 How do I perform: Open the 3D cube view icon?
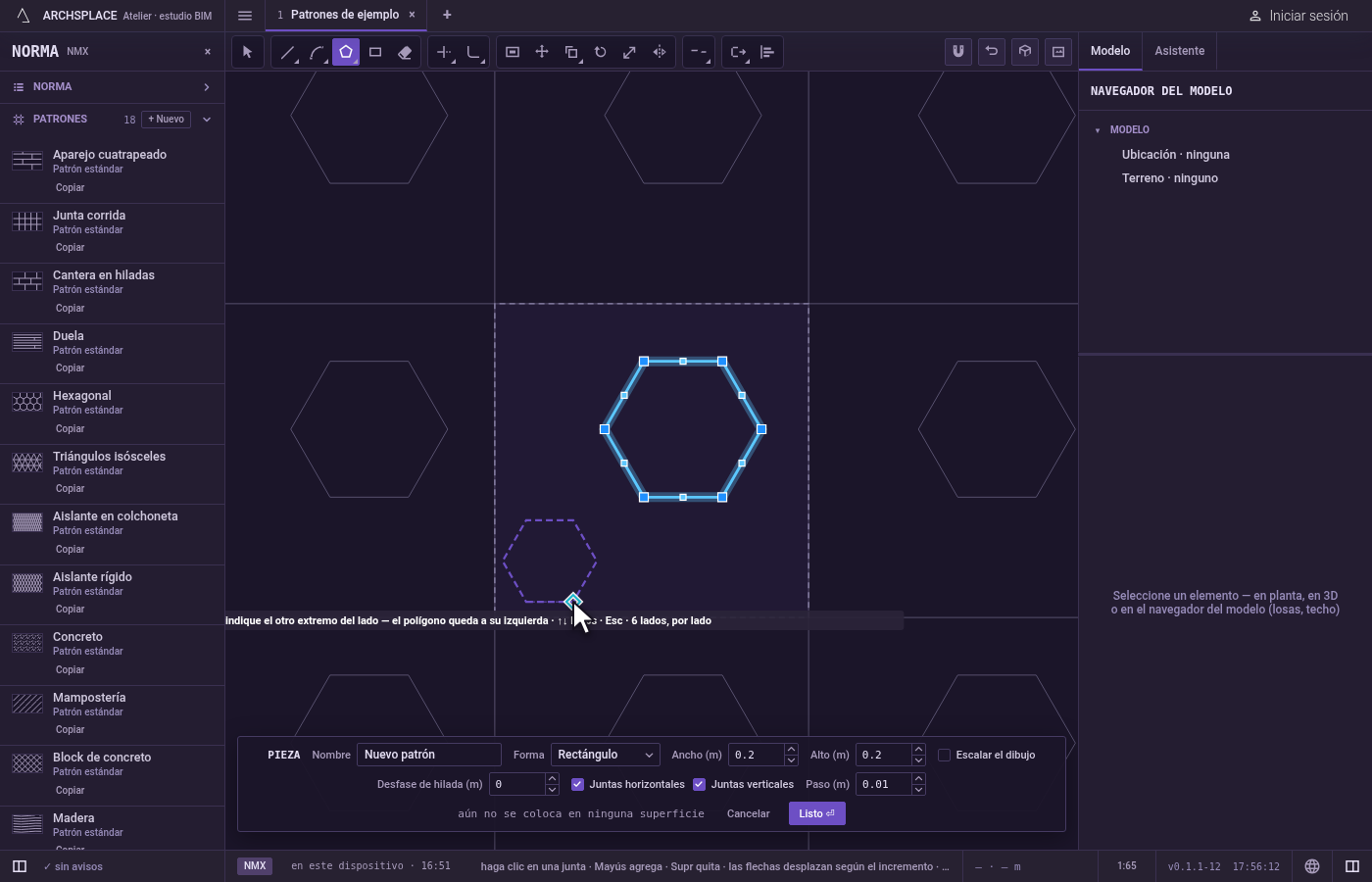(1025, 52)
